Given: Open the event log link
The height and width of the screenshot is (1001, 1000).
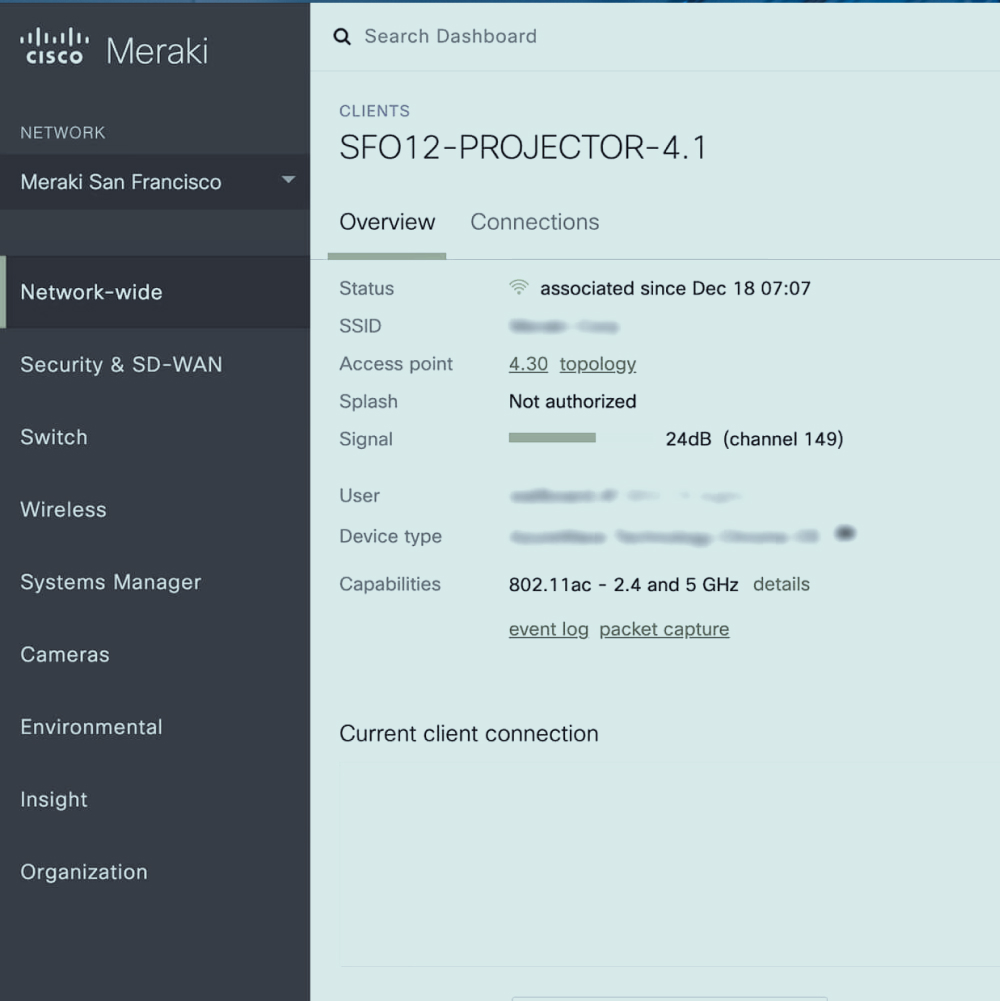Looking at the screenshot, I should pyautogui.click(x=549, y=629).
